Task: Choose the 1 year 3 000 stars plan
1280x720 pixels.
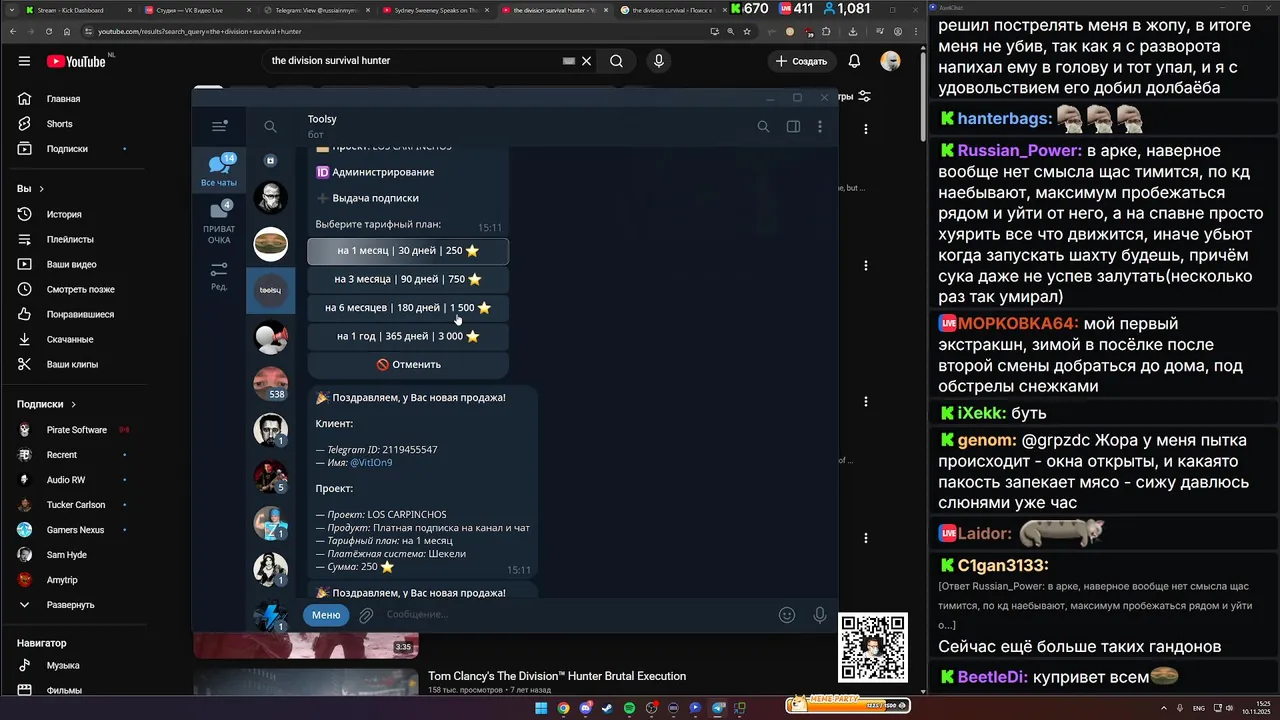Action: (x=408, y=336)
